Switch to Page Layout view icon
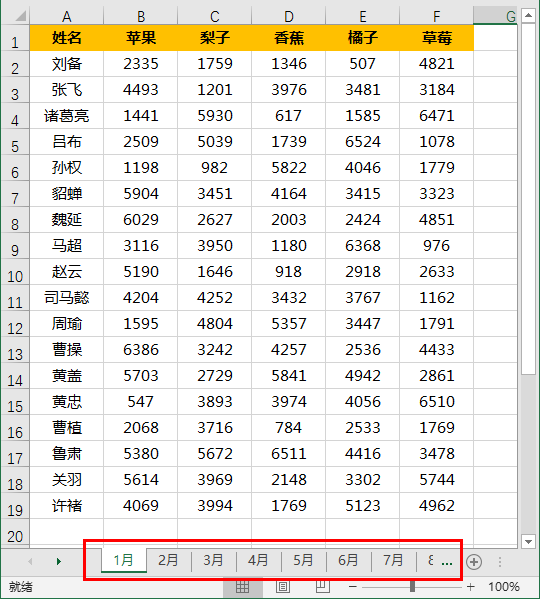 point(283,587)
